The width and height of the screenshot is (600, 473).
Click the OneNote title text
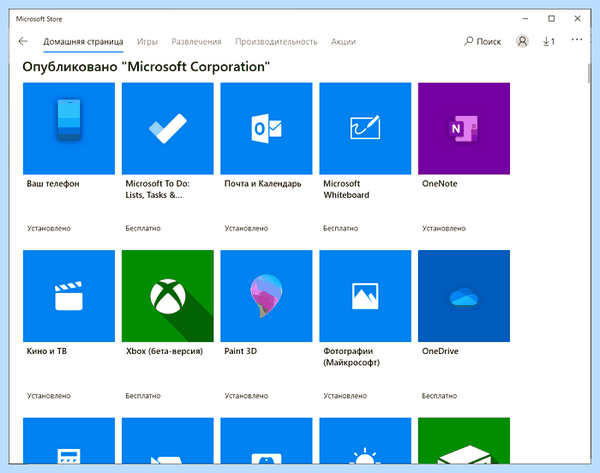[x=440, y=184]
